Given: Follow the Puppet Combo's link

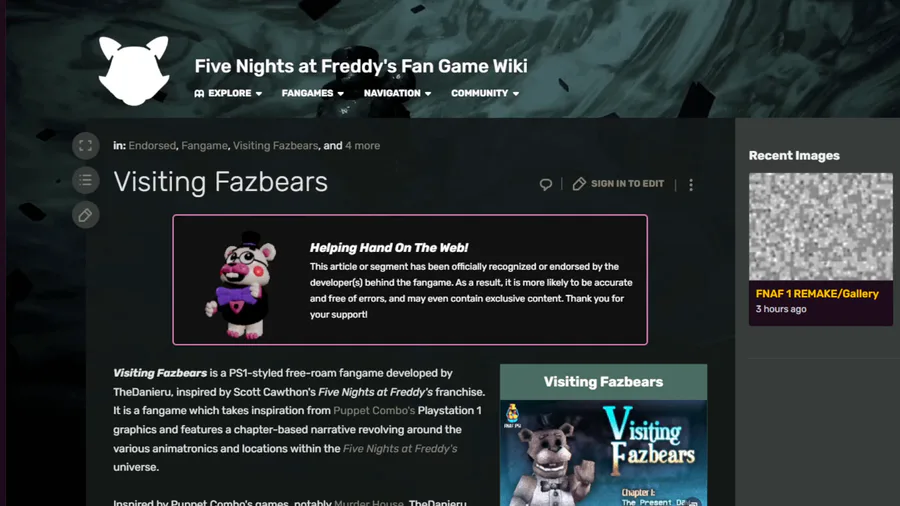Looking at the screenshot, I should point(374,411).
